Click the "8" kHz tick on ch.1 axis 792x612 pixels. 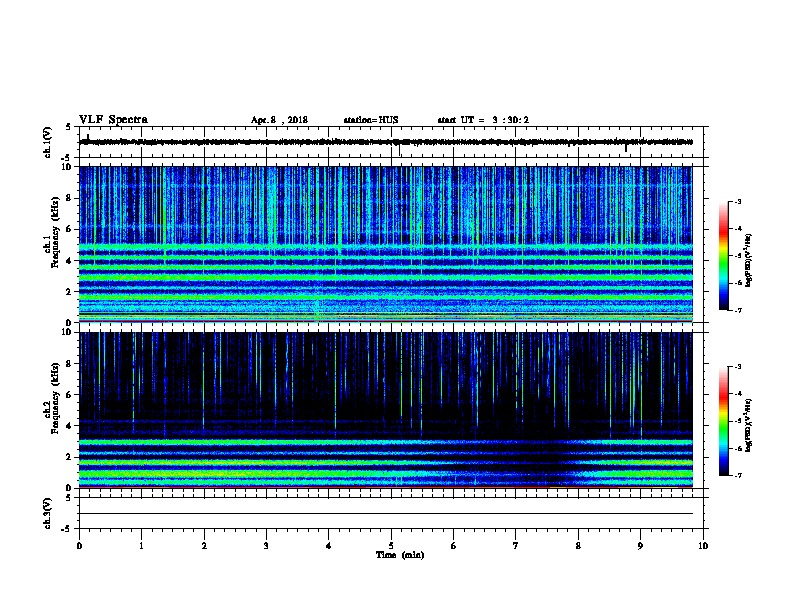coord(70,198)
